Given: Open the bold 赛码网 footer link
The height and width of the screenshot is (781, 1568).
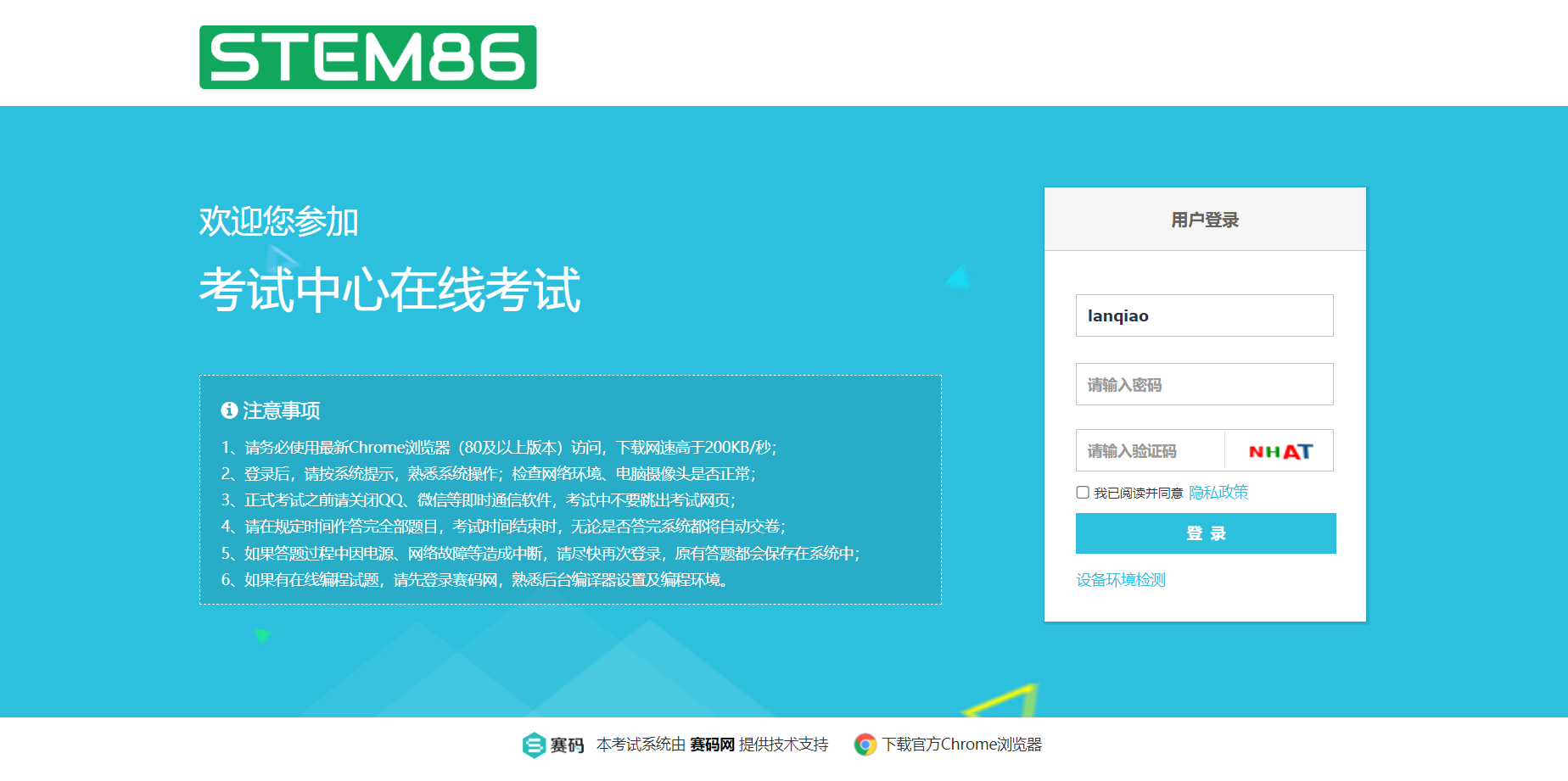Looking at the screenshot, I should click(712, 745).
